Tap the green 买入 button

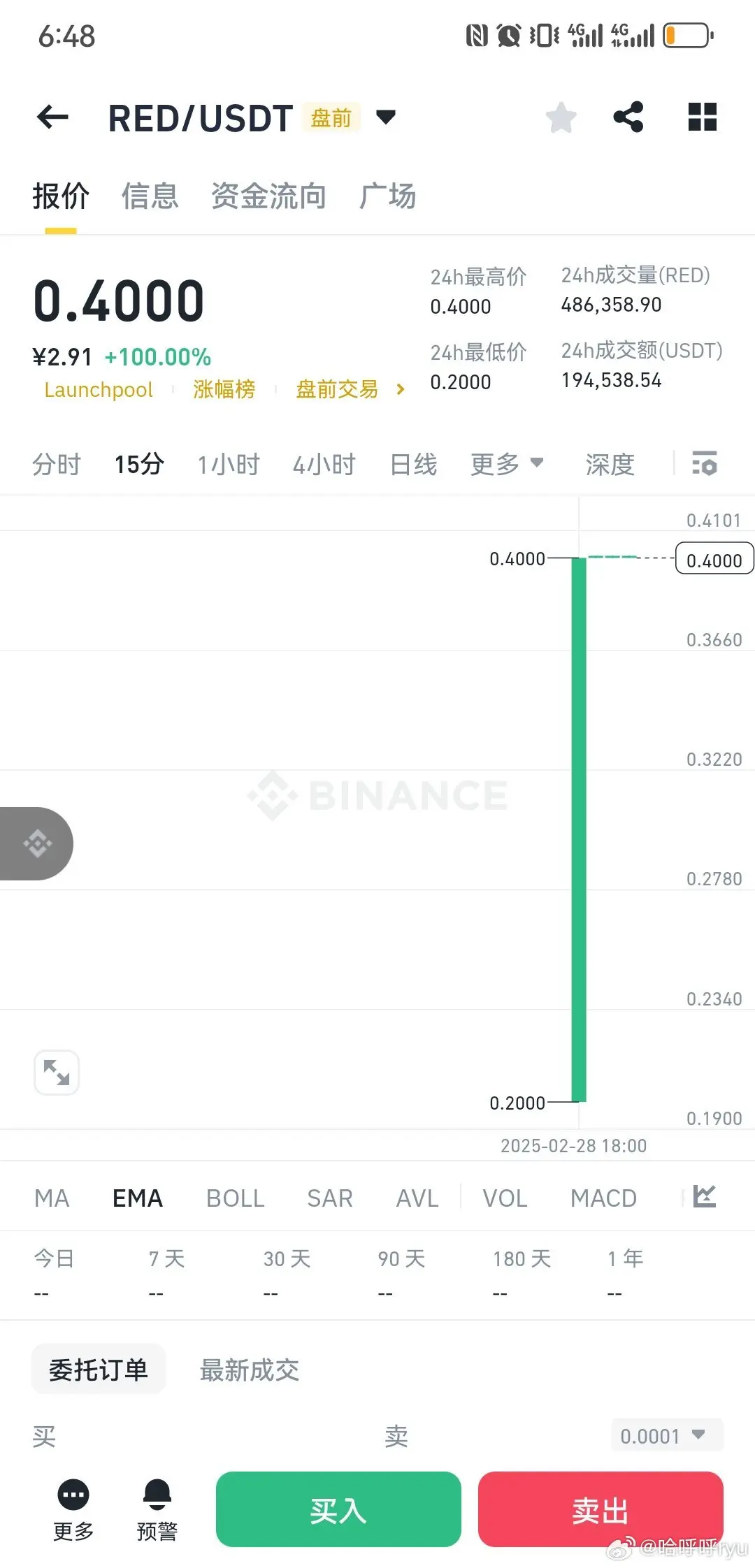pyautogui.click(x=338, y=1509)
